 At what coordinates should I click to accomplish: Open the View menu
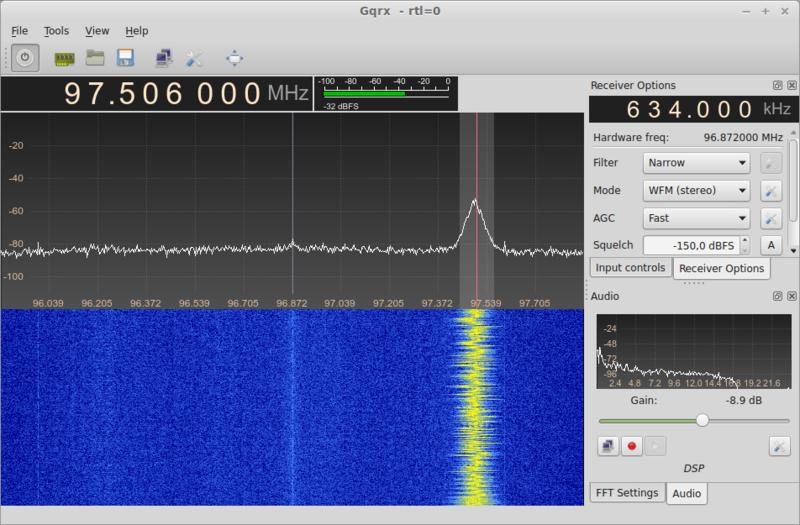tap(97, 31)
